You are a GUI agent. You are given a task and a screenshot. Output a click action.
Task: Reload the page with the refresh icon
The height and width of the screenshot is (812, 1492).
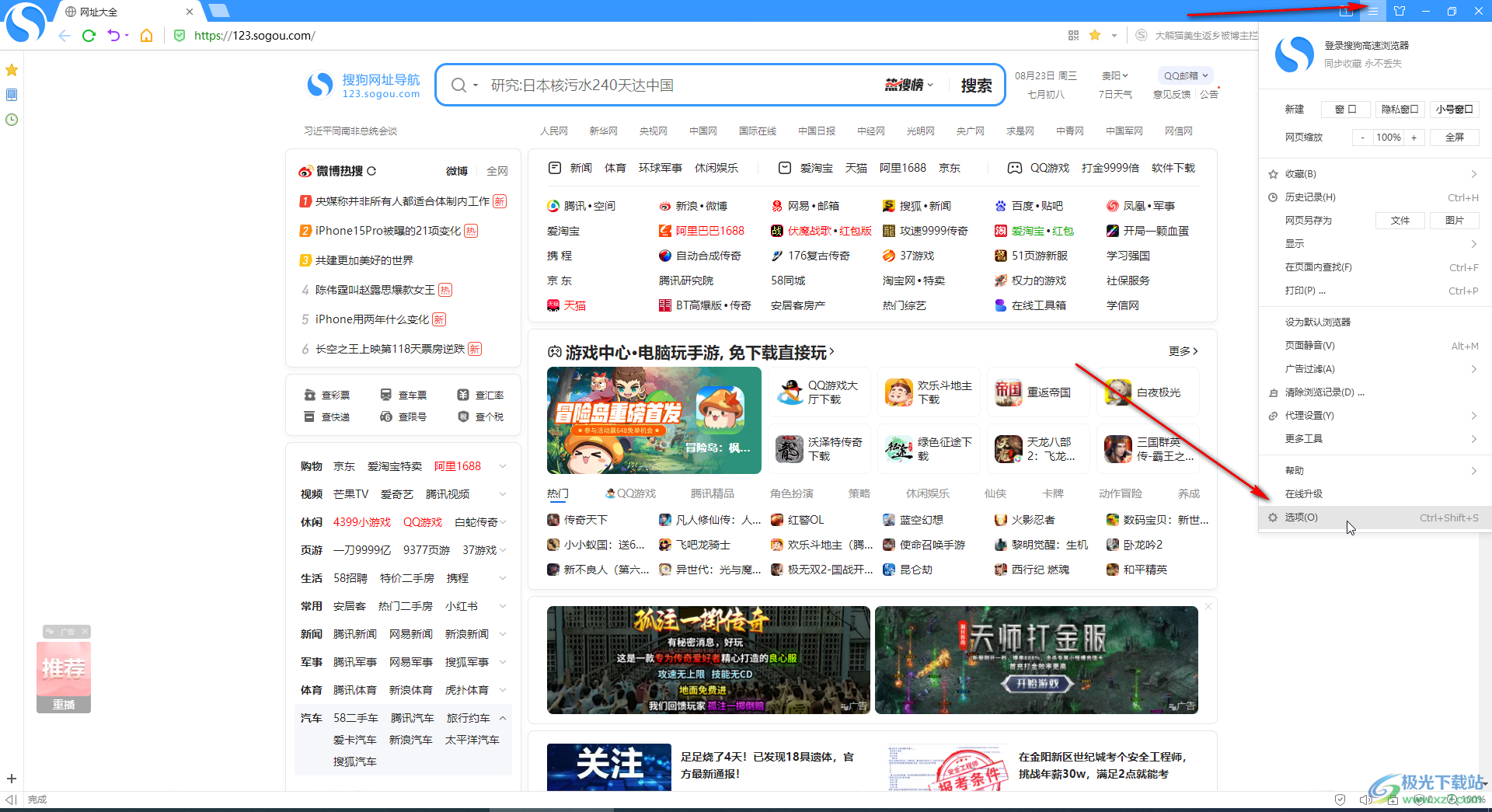89,36
